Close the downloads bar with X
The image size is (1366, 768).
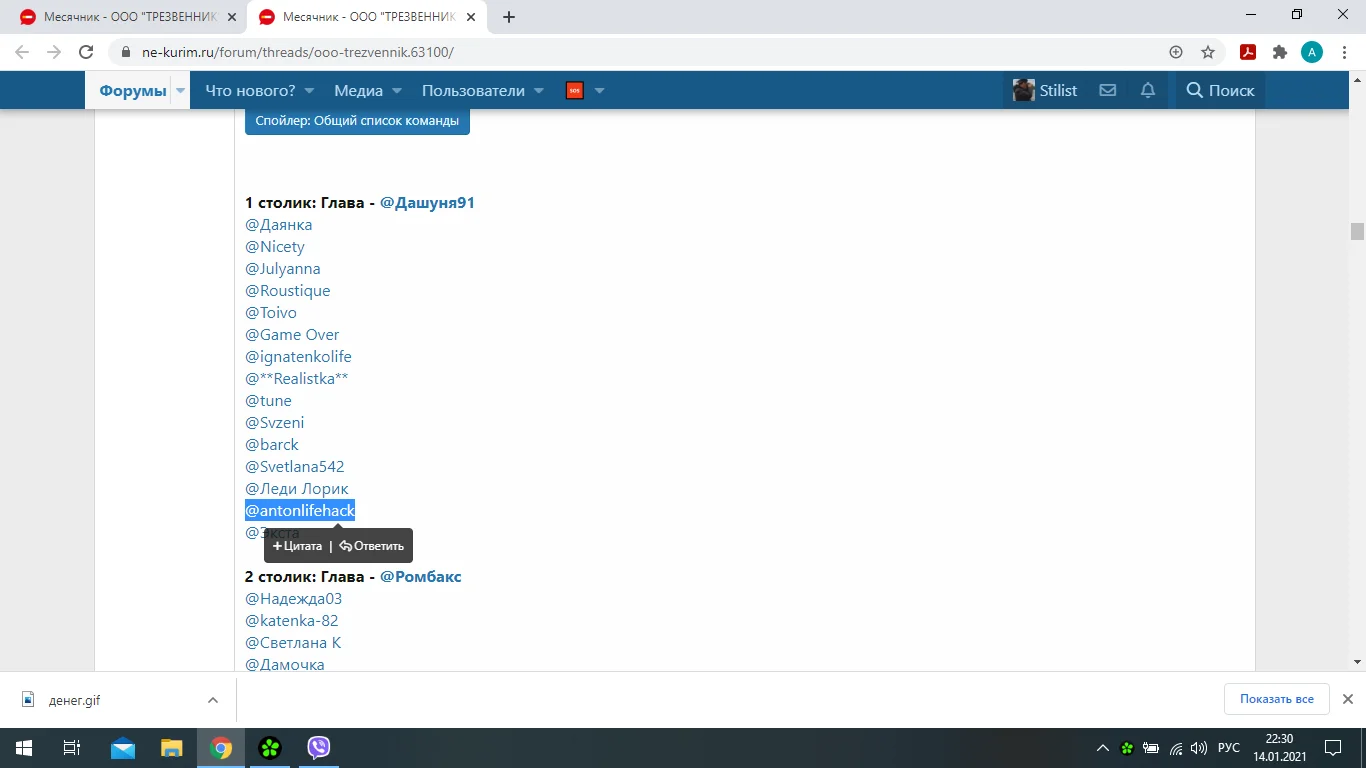(x=1348, y=699)
